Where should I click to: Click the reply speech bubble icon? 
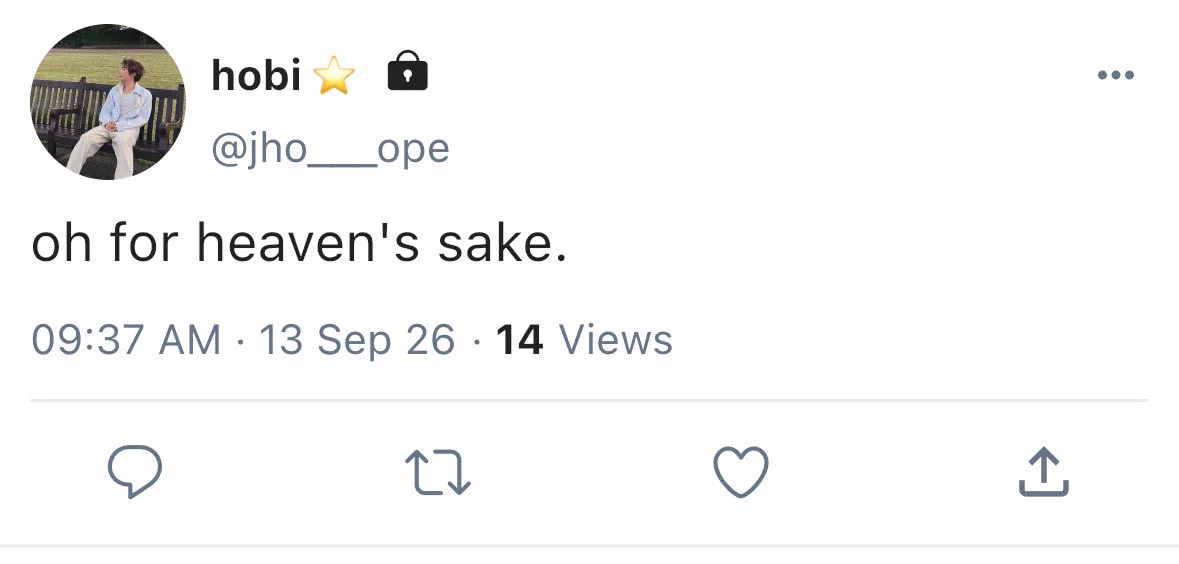pos(135,471)
